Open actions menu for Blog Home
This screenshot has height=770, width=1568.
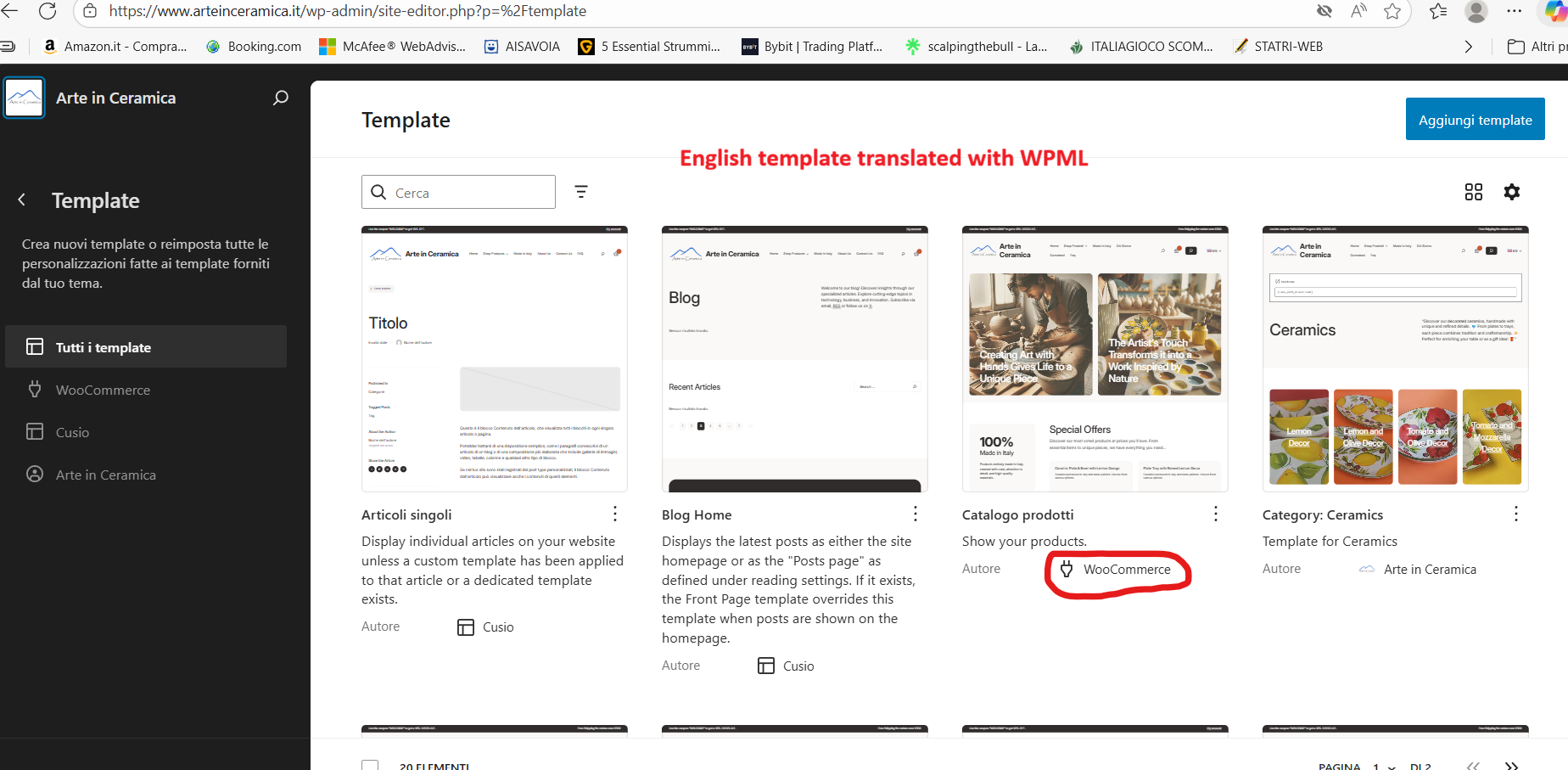tap(916, 514)
